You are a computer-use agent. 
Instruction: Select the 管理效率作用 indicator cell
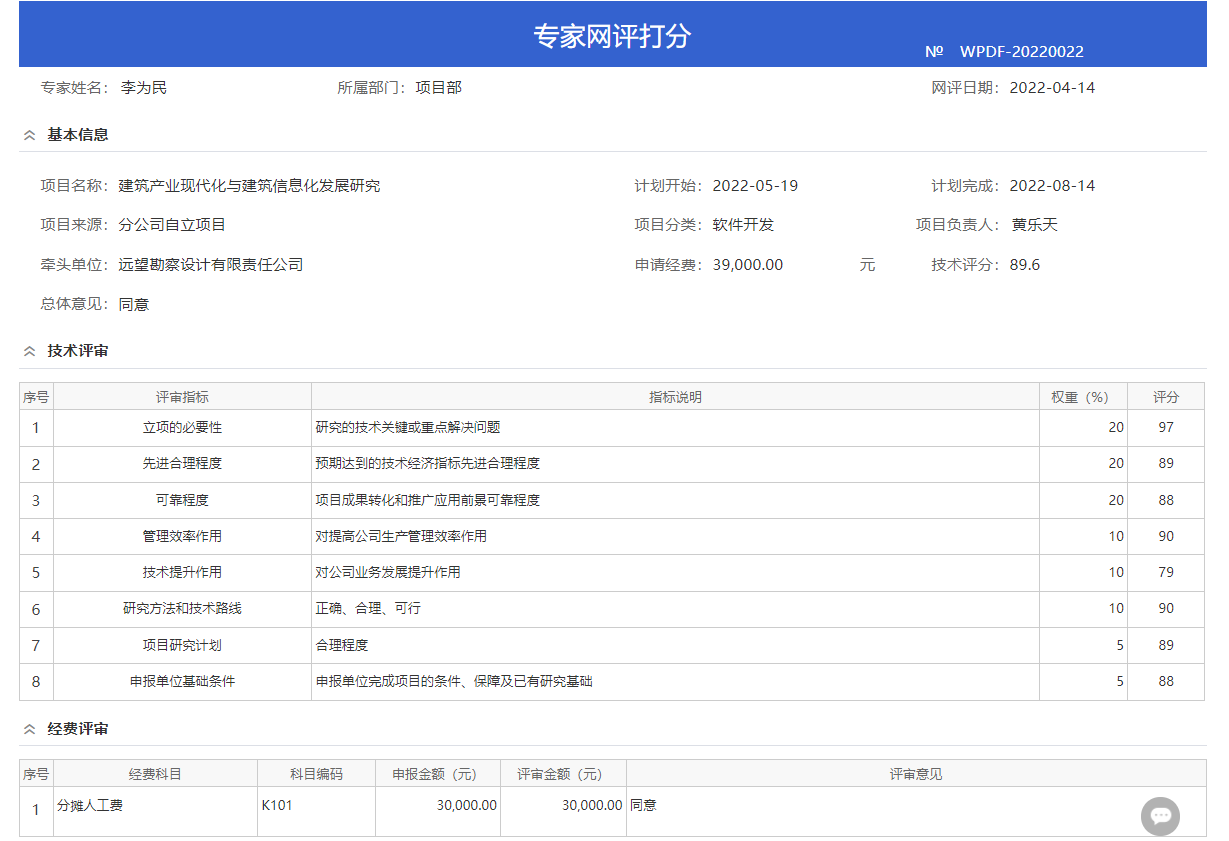tap(182, 536)
